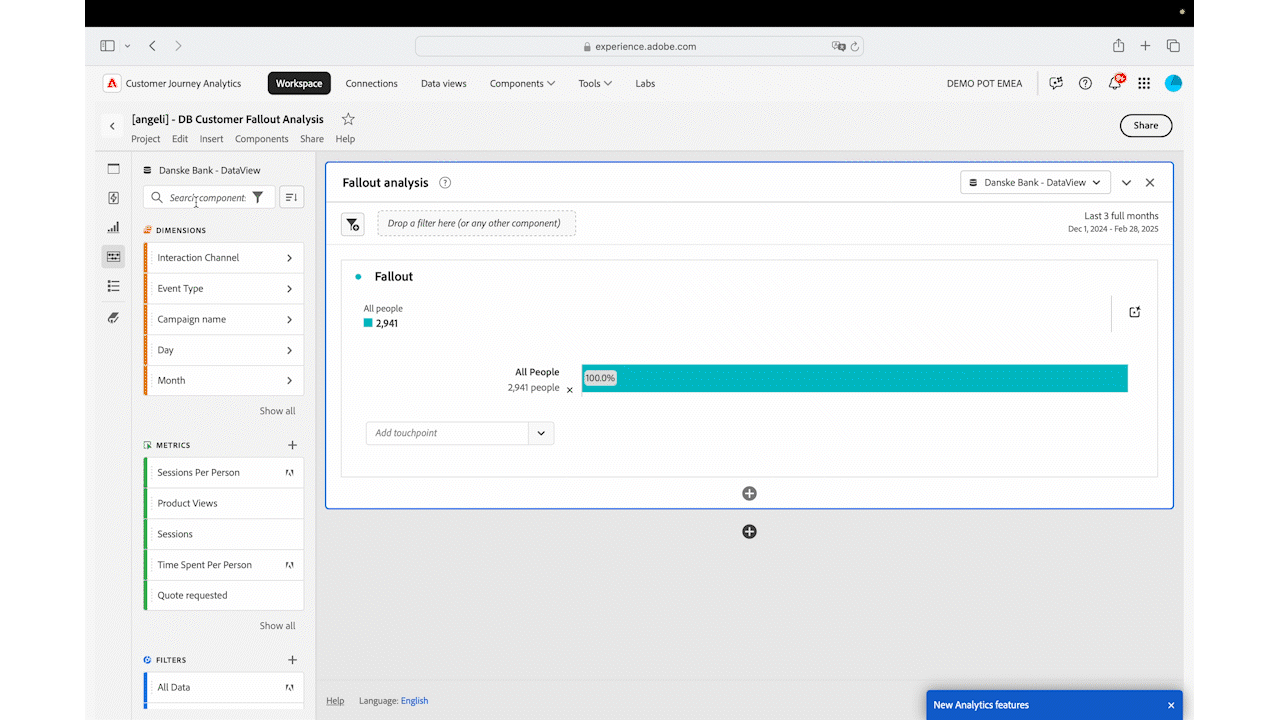Open the Project menu
This screenshot has height=720, width=1280.
[146, 139]
